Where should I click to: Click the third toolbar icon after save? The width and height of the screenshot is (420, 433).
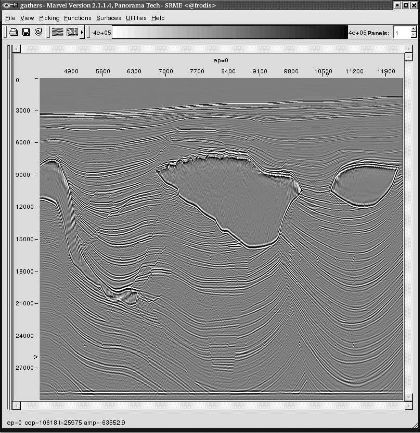39,32
